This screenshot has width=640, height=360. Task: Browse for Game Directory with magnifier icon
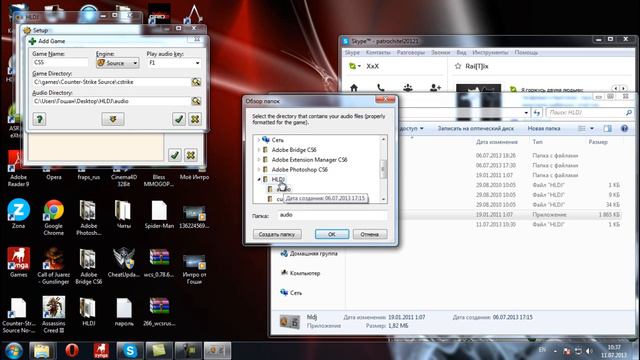[196, 82]
